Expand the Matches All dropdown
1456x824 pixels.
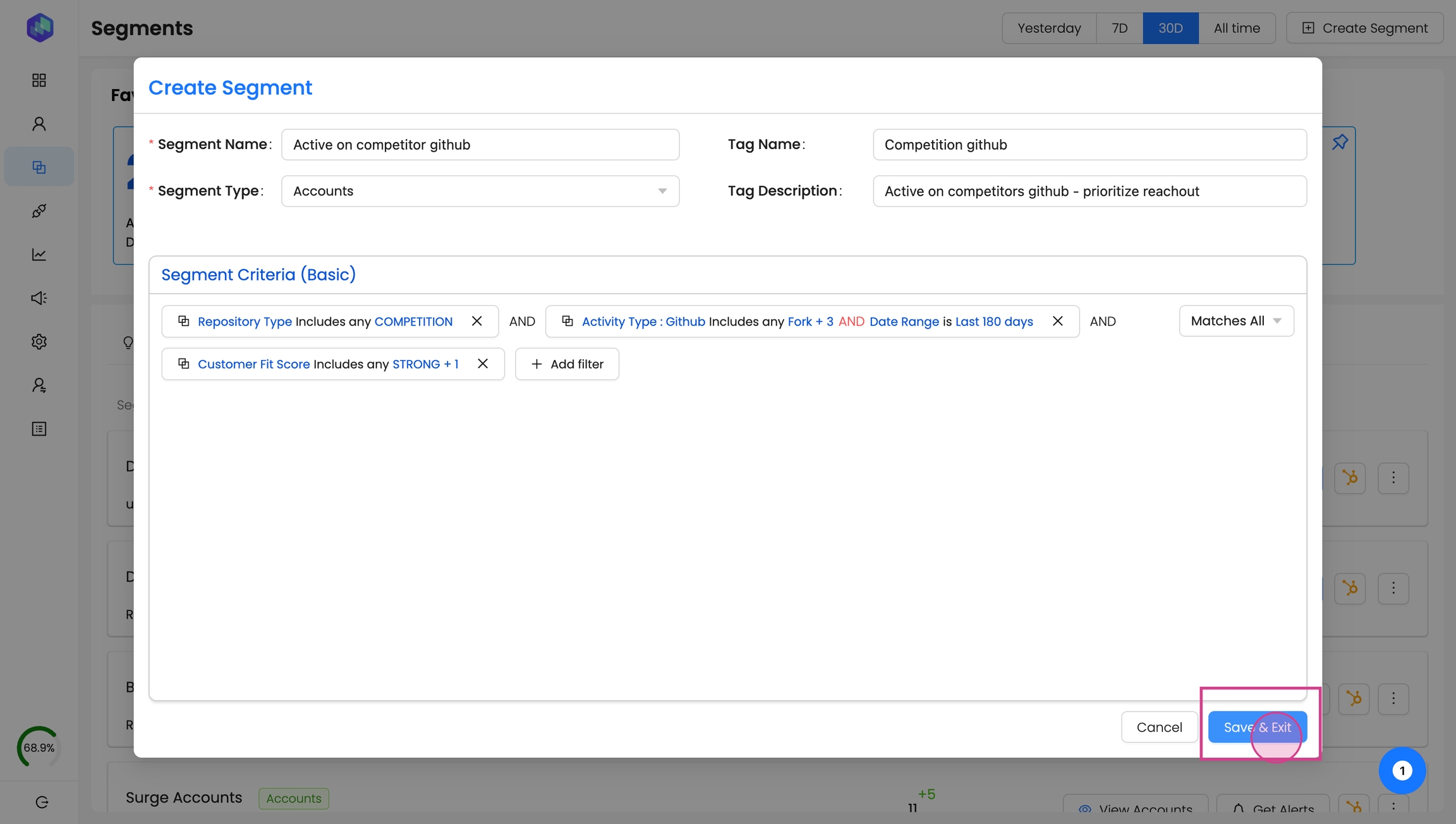[x=1235, y=321]
